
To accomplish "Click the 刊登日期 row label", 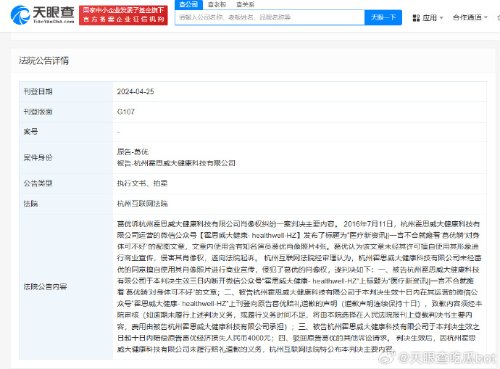I will tap(38, 92).
